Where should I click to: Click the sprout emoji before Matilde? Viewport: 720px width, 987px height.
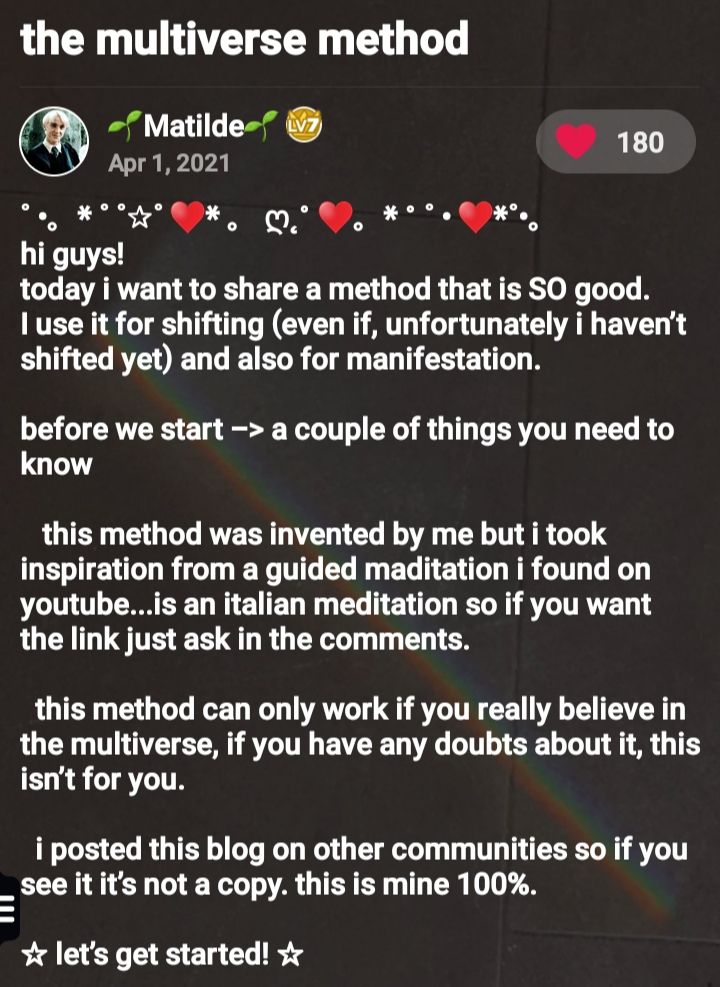124,126
